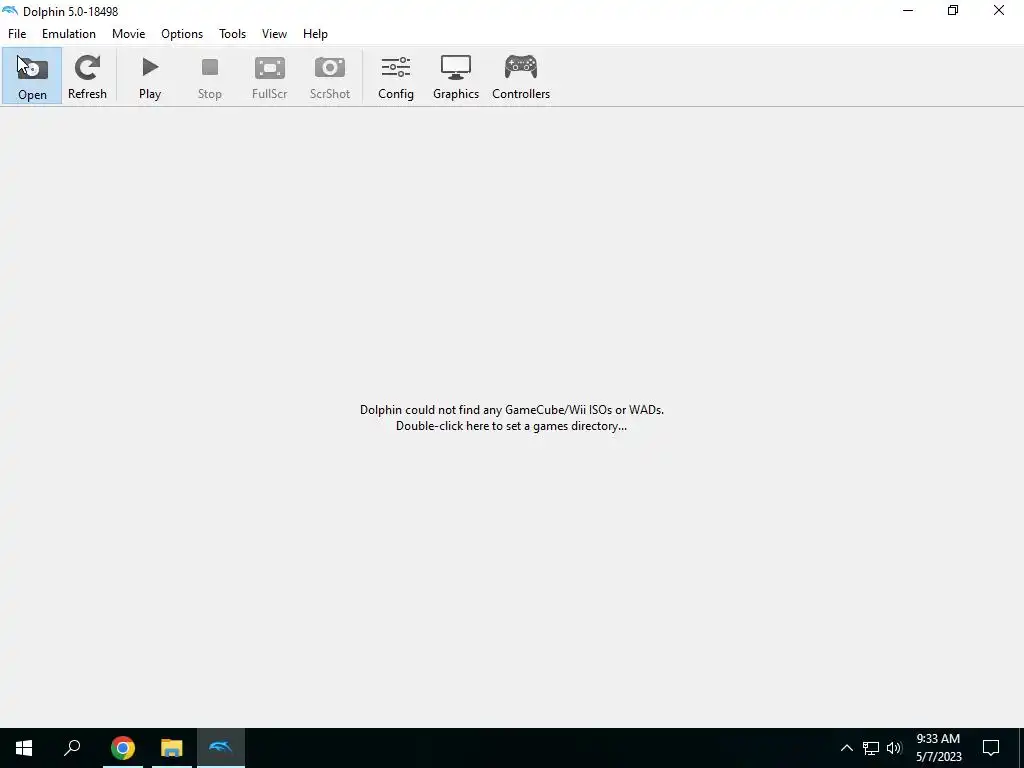Viewport: 1024px width, 768px height.
Task: Open the View menu
Action: (x=274, y=34)
